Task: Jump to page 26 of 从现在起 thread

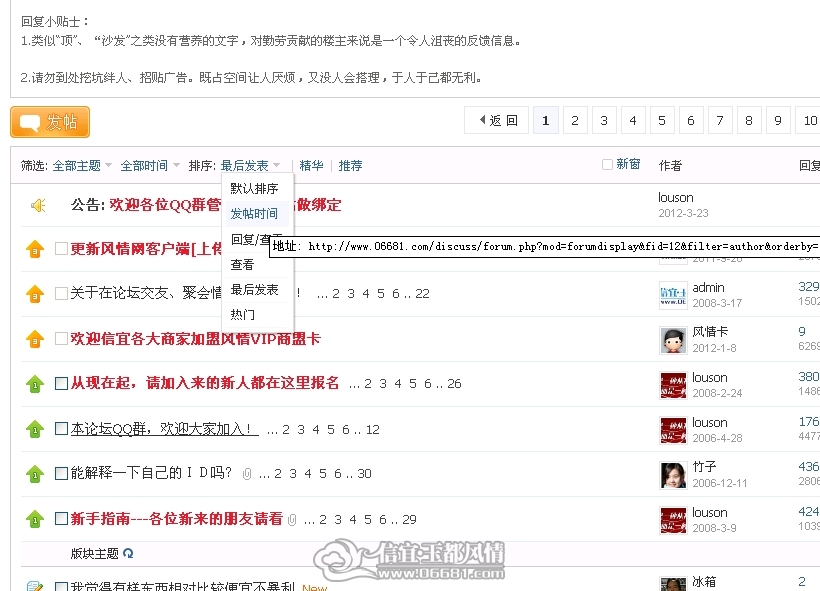Action: (x=454, y=384)
